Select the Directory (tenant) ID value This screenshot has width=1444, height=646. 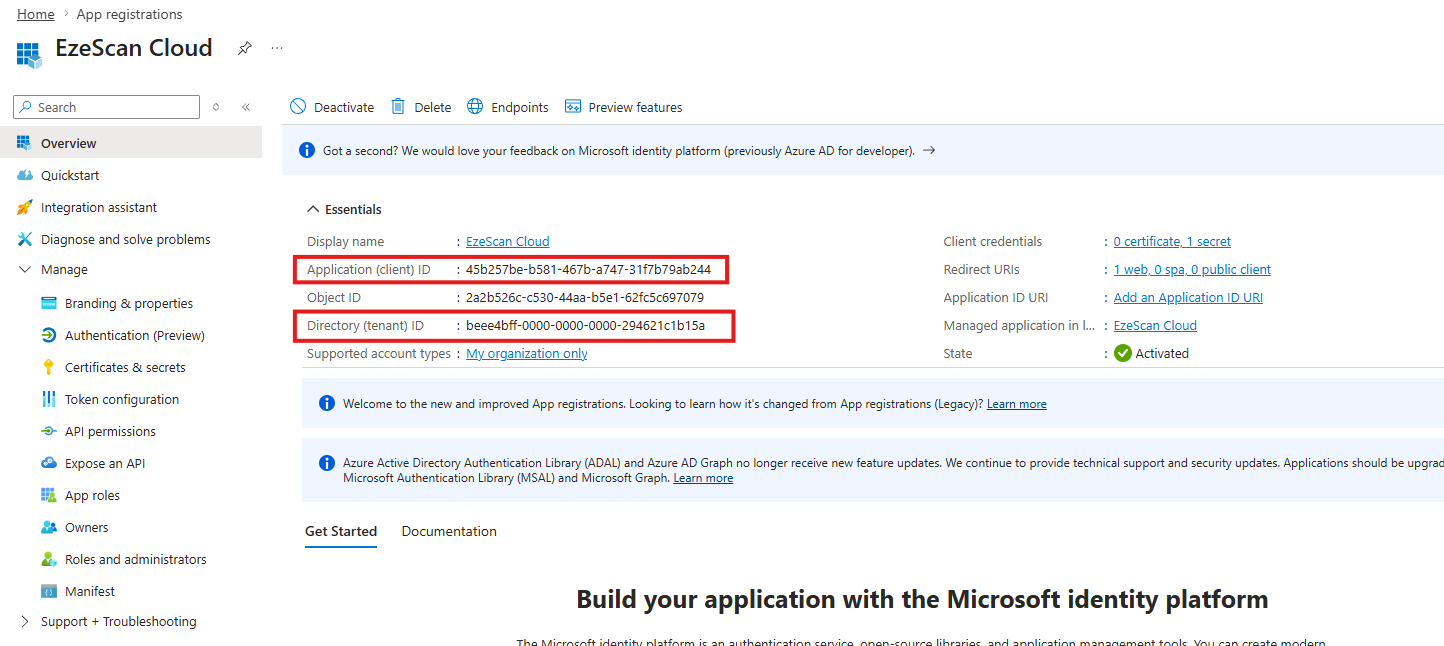[585, 325]
